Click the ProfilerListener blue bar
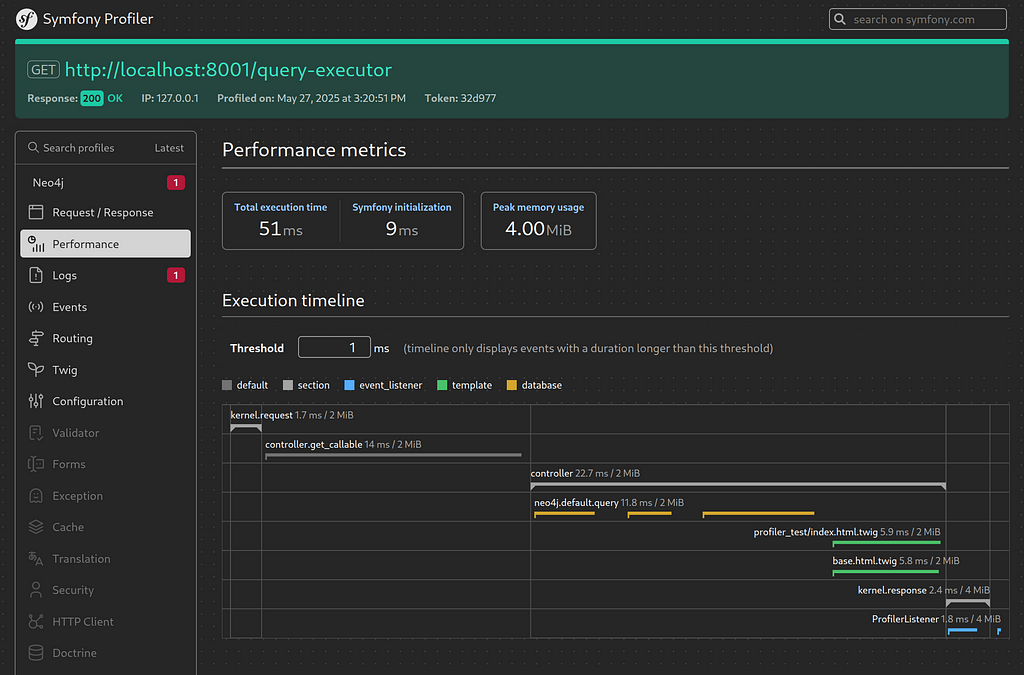 coord(962,631)
